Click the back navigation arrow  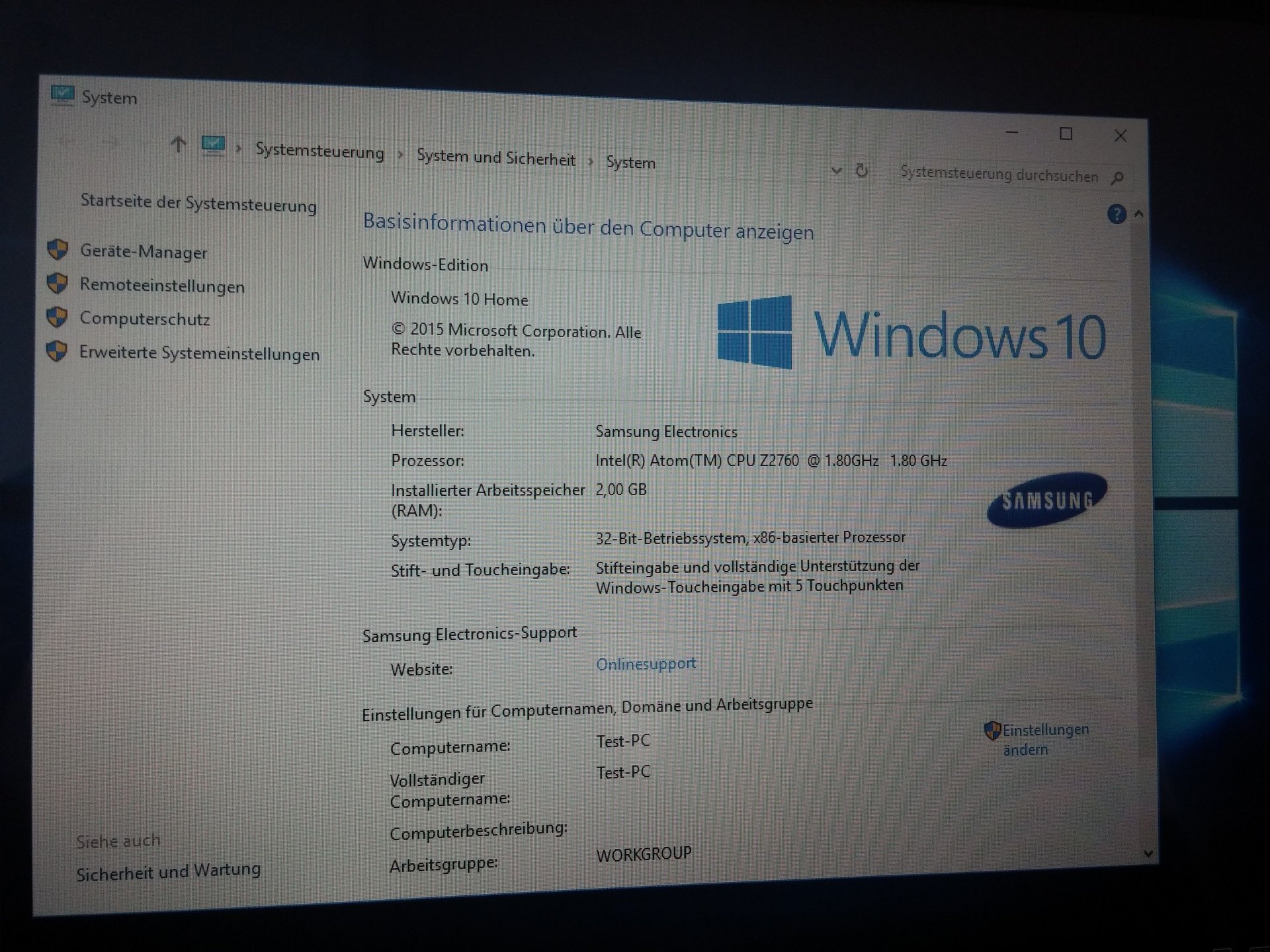coord(67,140)
